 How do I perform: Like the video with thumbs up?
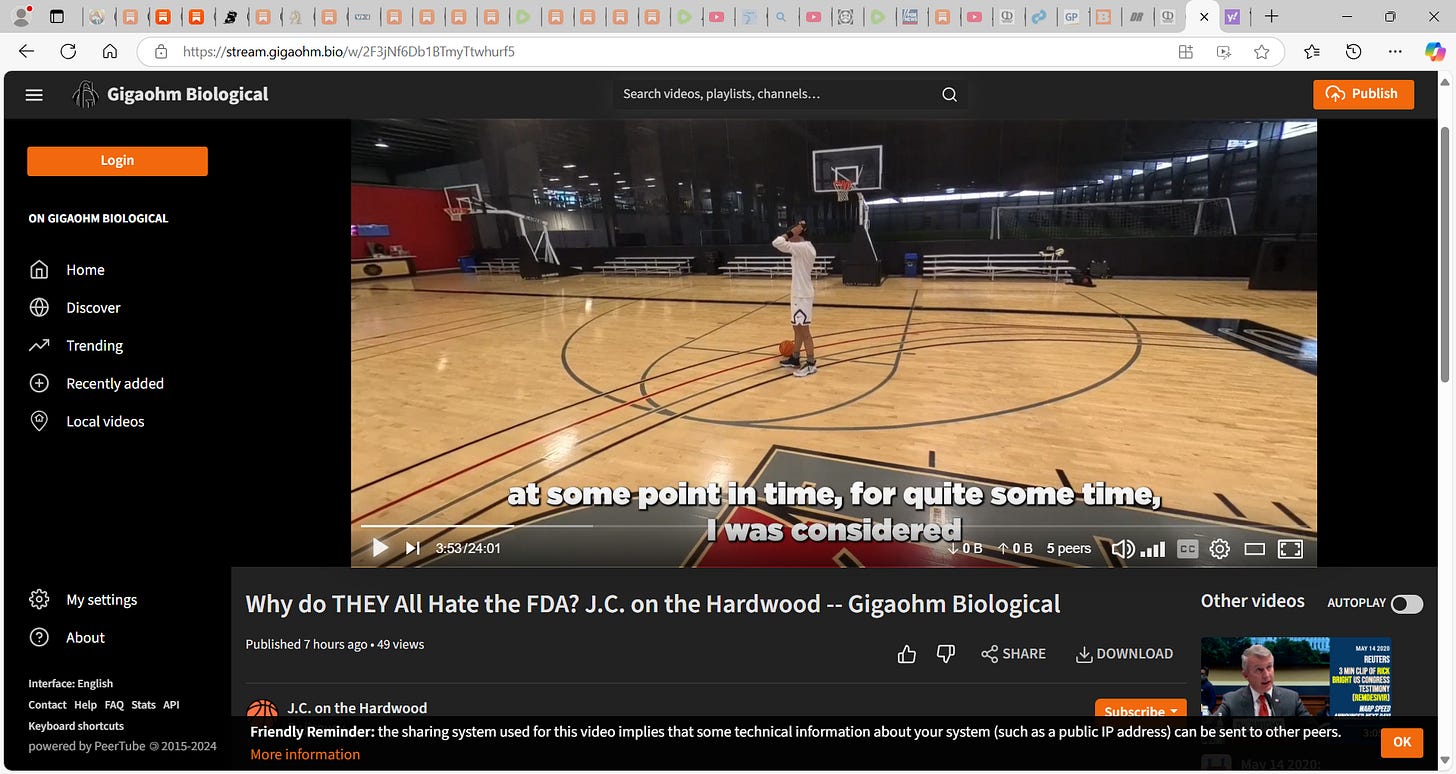pyautogui.click(x=907, y=654)
